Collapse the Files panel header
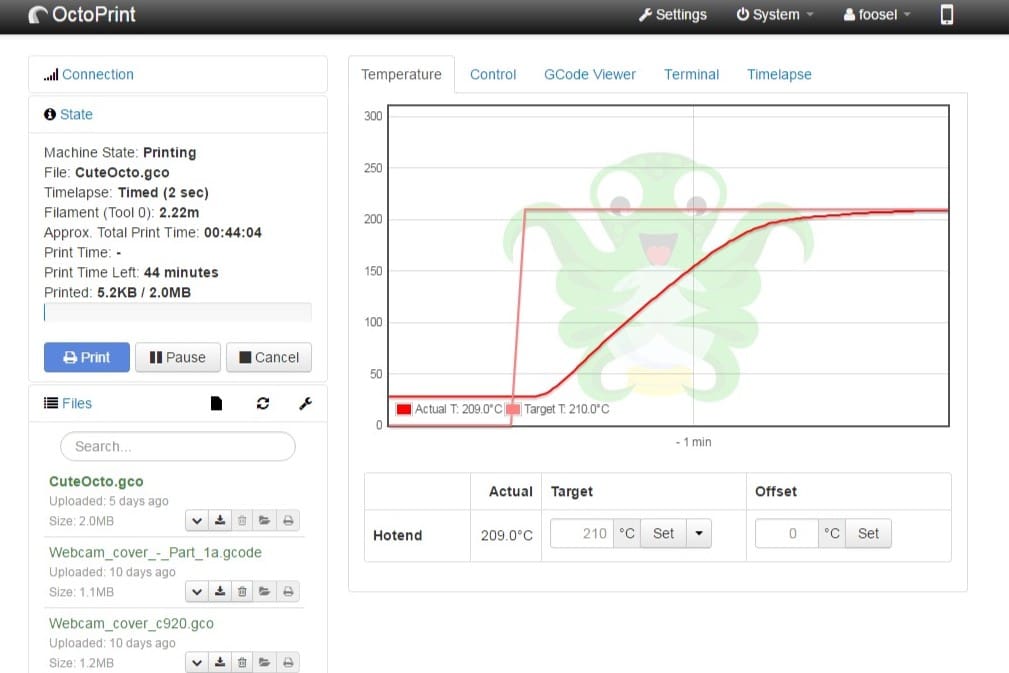The image size is (1009, 673). pyautogui.click(x=77, y=403)
